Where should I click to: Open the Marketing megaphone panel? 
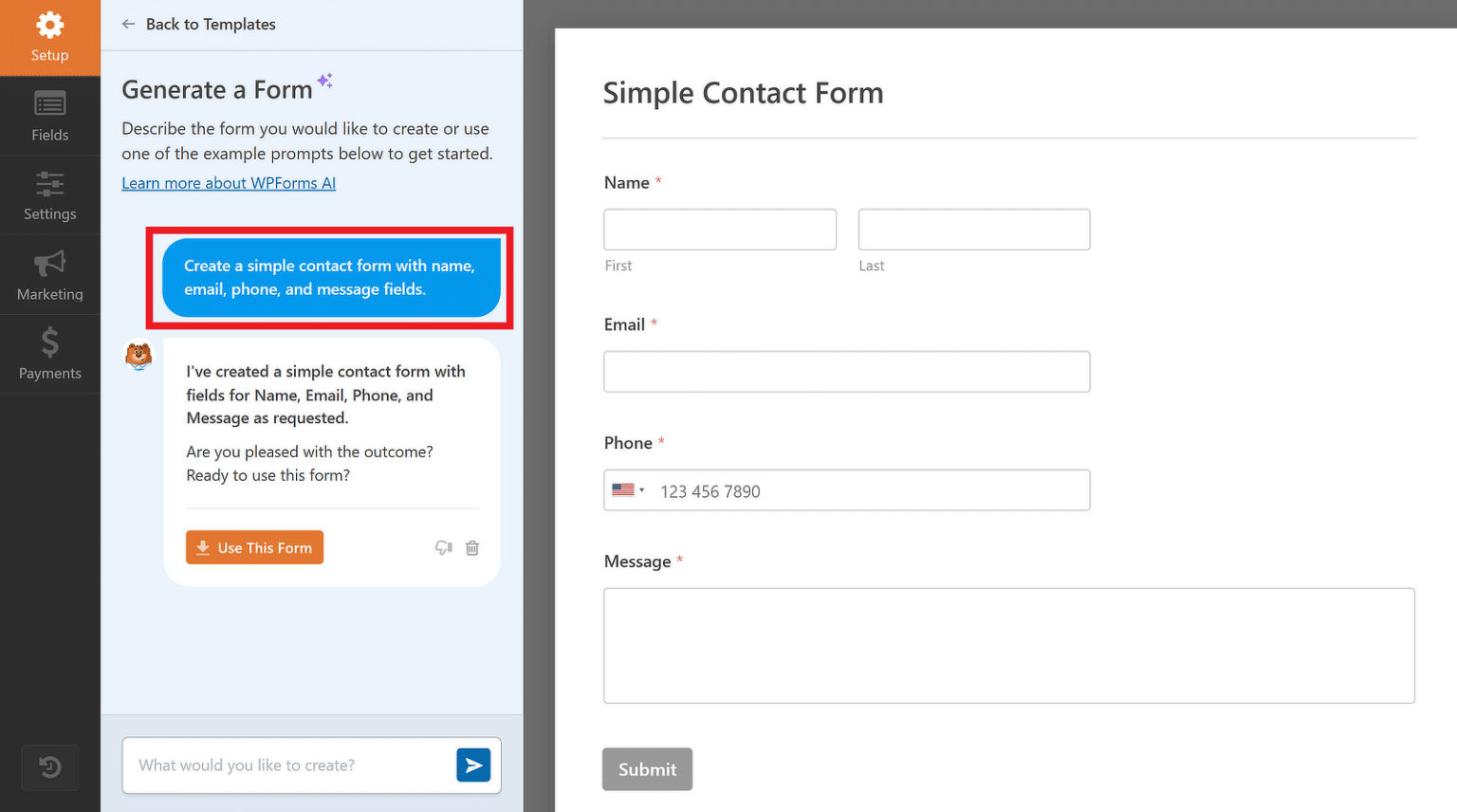(x=49, y=264)
